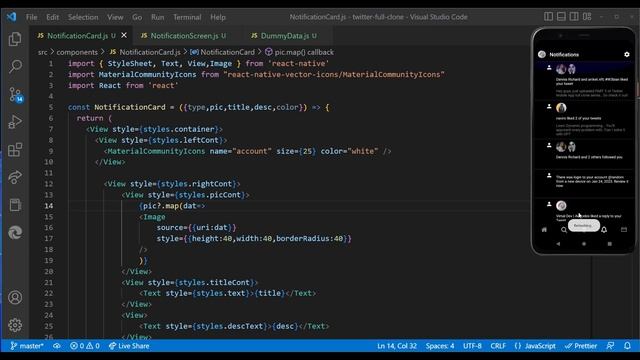The image size is (640, 360).
Task: Open the Go menu
Action: tap(137, 17)
